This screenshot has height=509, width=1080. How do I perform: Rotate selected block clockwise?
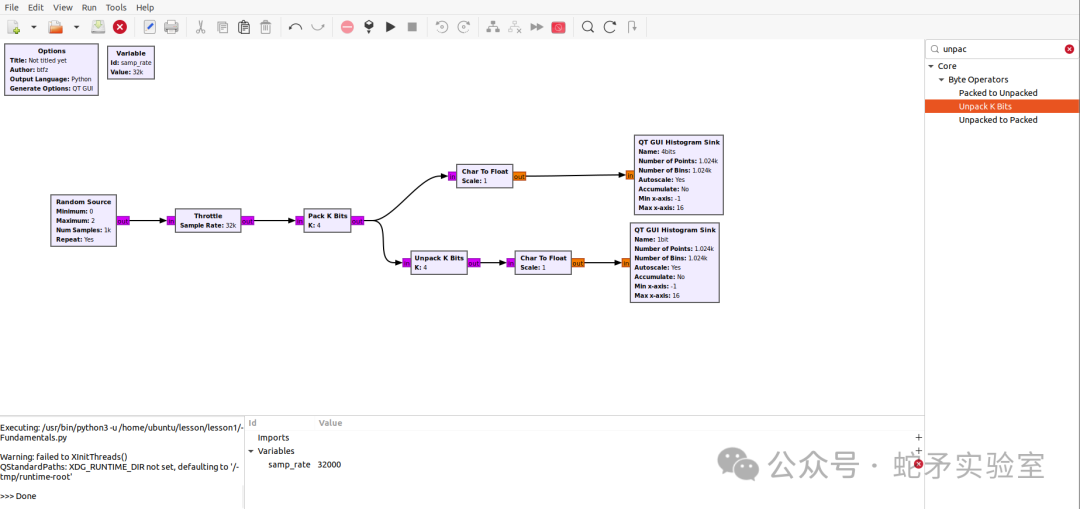pos(464,27)
